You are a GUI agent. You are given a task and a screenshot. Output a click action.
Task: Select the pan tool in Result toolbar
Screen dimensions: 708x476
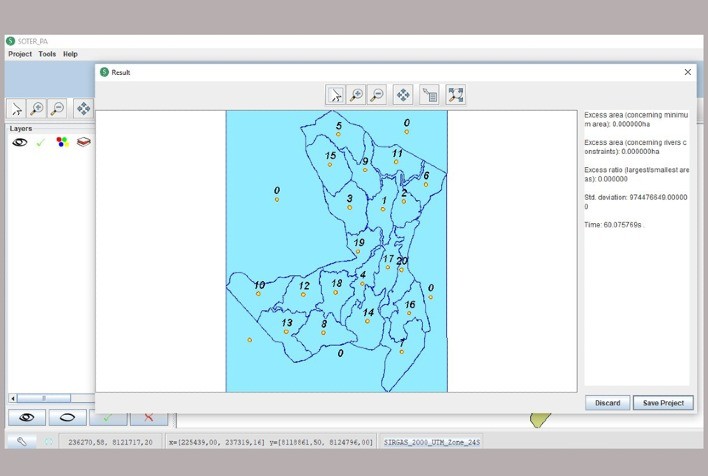click(x=403, y=95)
